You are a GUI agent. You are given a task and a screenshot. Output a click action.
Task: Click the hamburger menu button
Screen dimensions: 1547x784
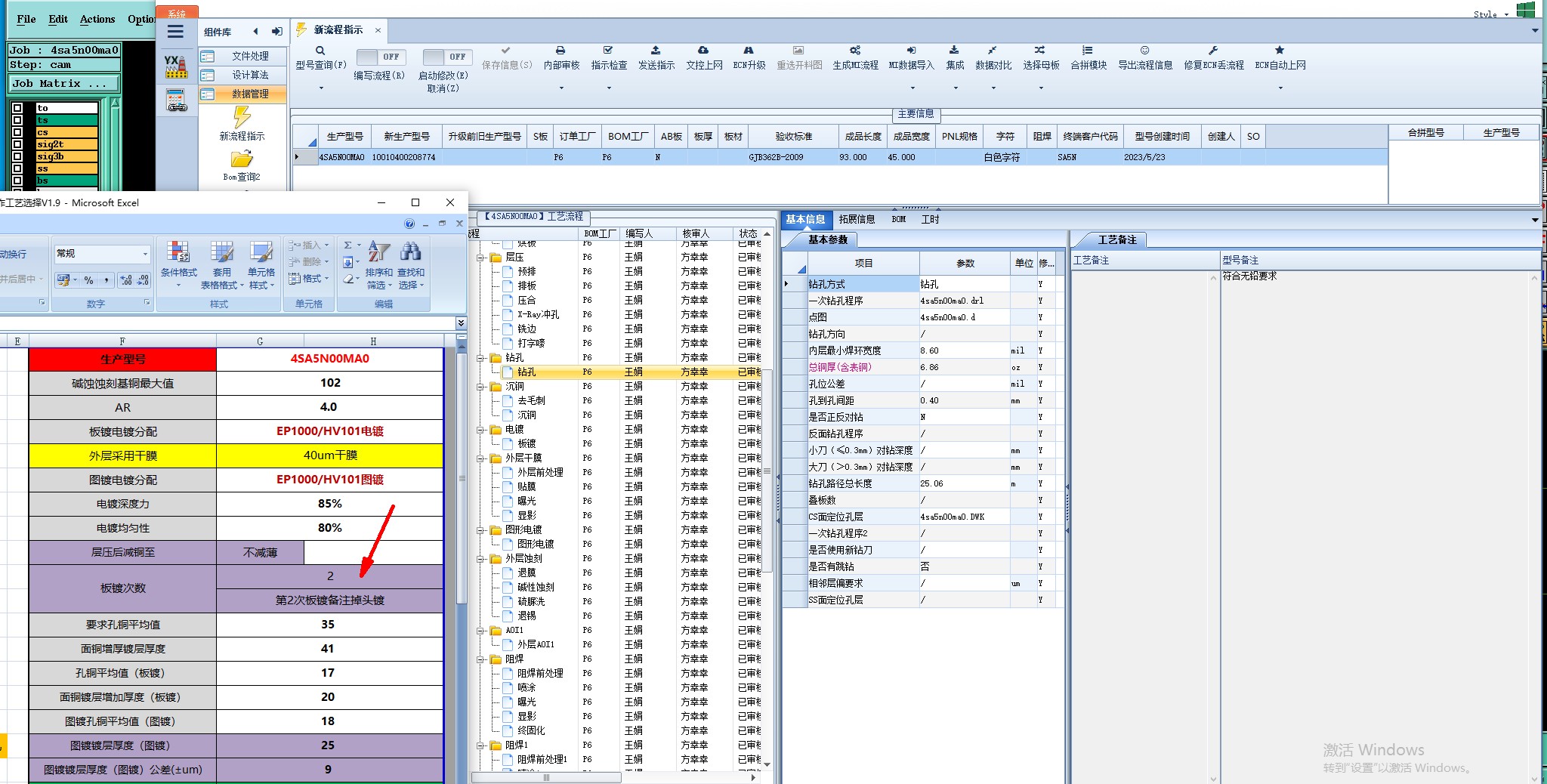pos(175,32)
